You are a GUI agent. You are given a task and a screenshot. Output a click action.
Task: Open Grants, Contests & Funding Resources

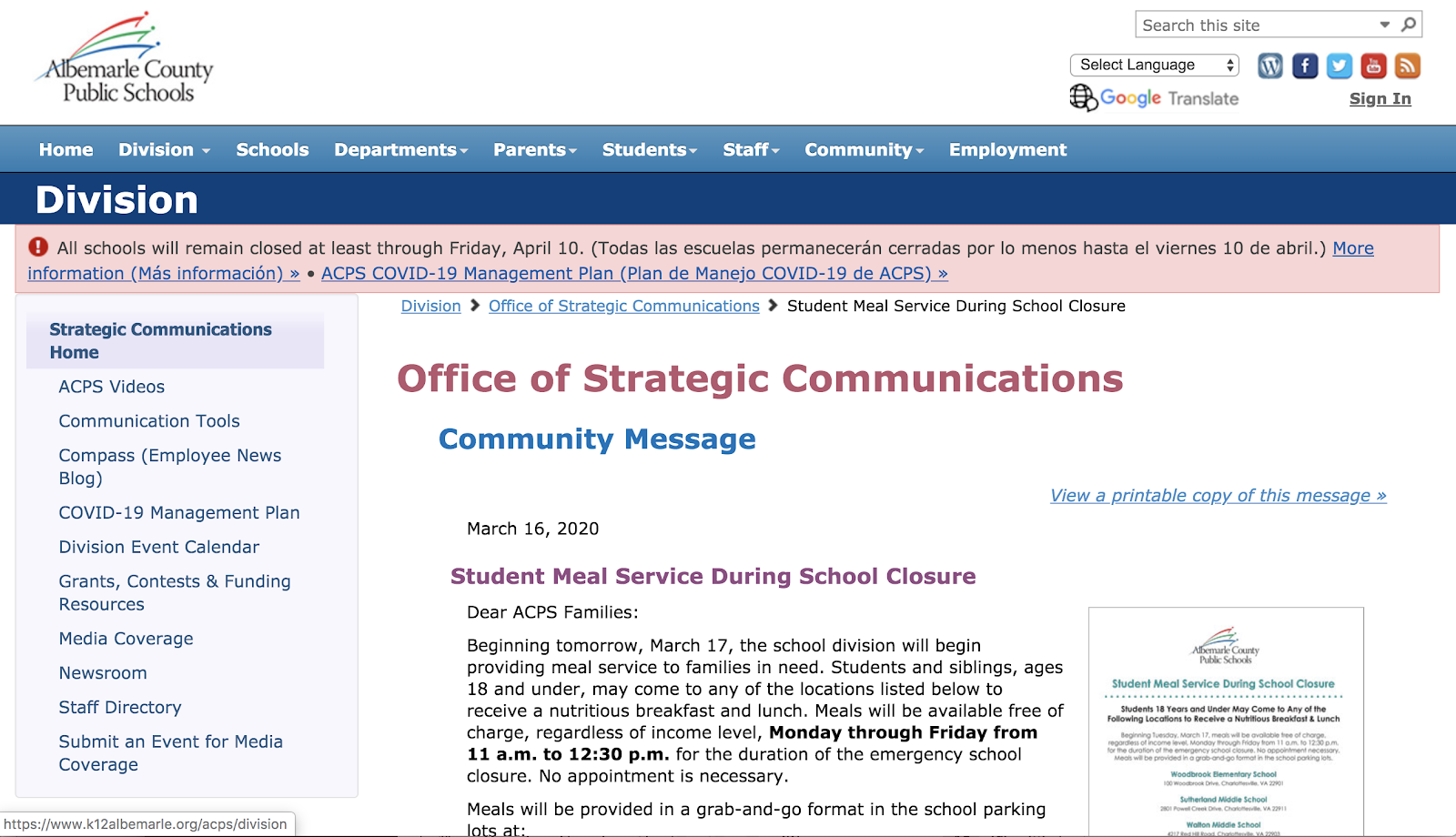175,592
